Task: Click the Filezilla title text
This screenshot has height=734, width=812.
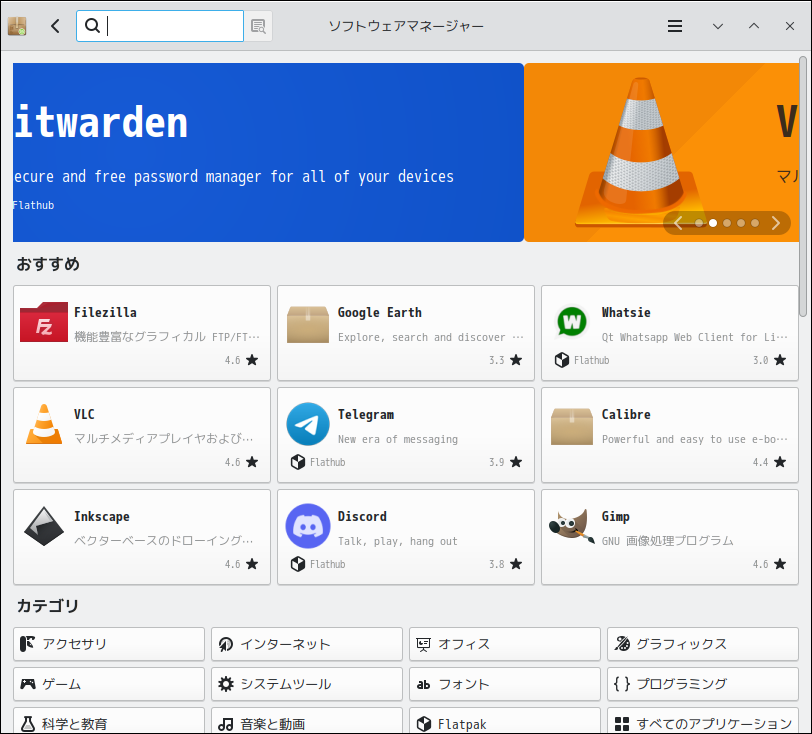Action: (105, 312)
